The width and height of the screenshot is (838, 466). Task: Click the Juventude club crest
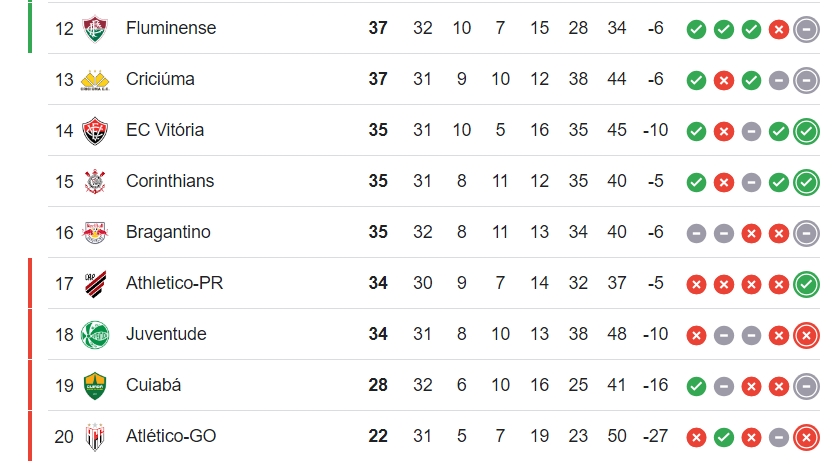click(x=95, y=335)
